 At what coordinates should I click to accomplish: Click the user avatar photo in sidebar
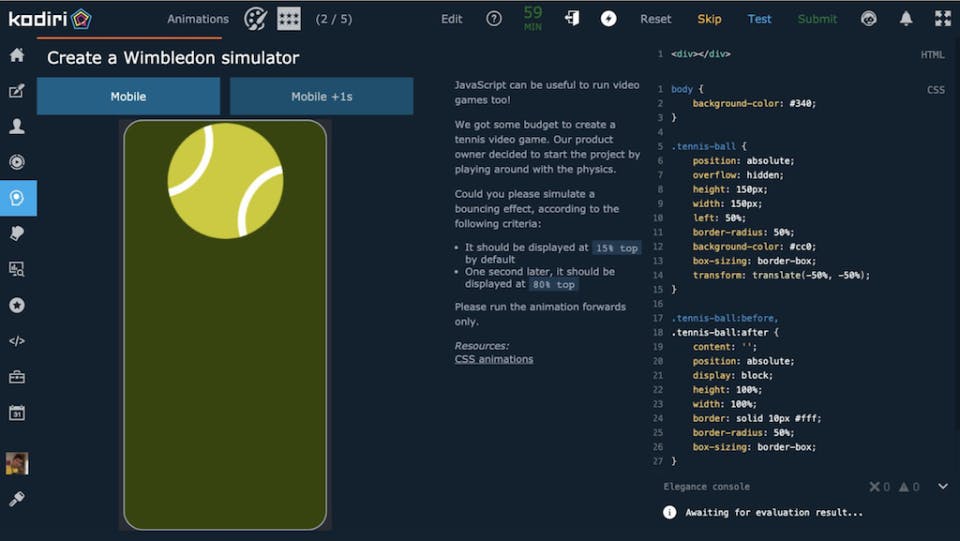click(x=17, y=463)
